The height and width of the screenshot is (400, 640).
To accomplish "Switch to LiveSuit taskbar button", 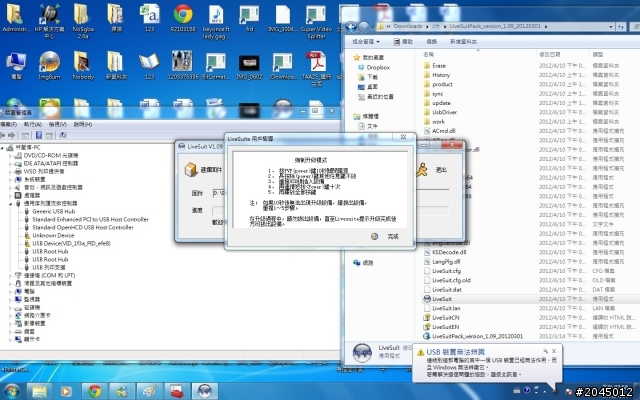I will (x=204, y=391).
